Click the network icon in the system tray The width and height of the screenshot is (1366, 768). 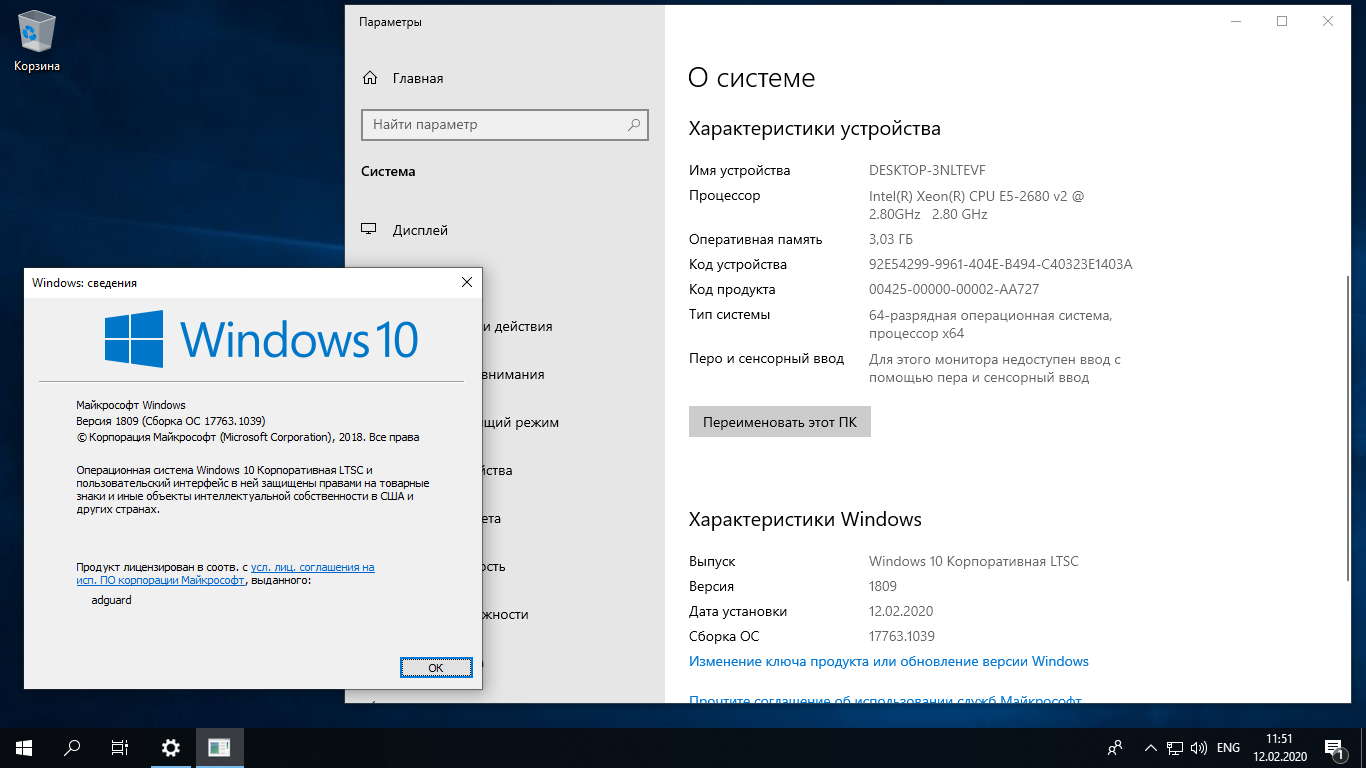[1176, 748]
